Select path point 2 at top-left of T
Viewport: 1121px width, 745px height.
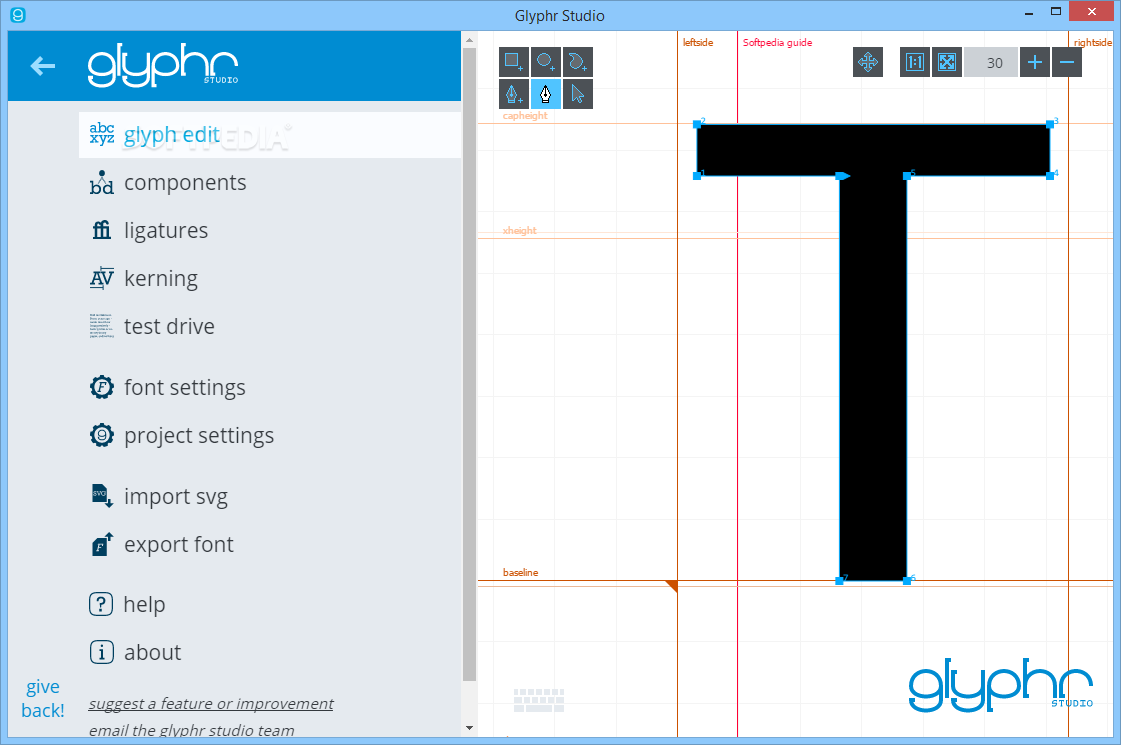[x=697, y=124]
